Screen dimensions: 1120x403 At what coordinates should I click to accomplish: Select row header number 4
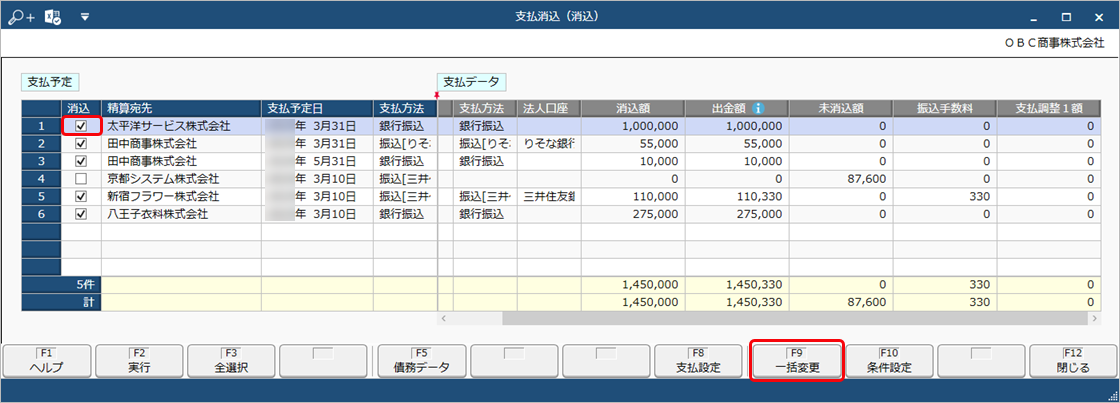(x=41, y=178)
